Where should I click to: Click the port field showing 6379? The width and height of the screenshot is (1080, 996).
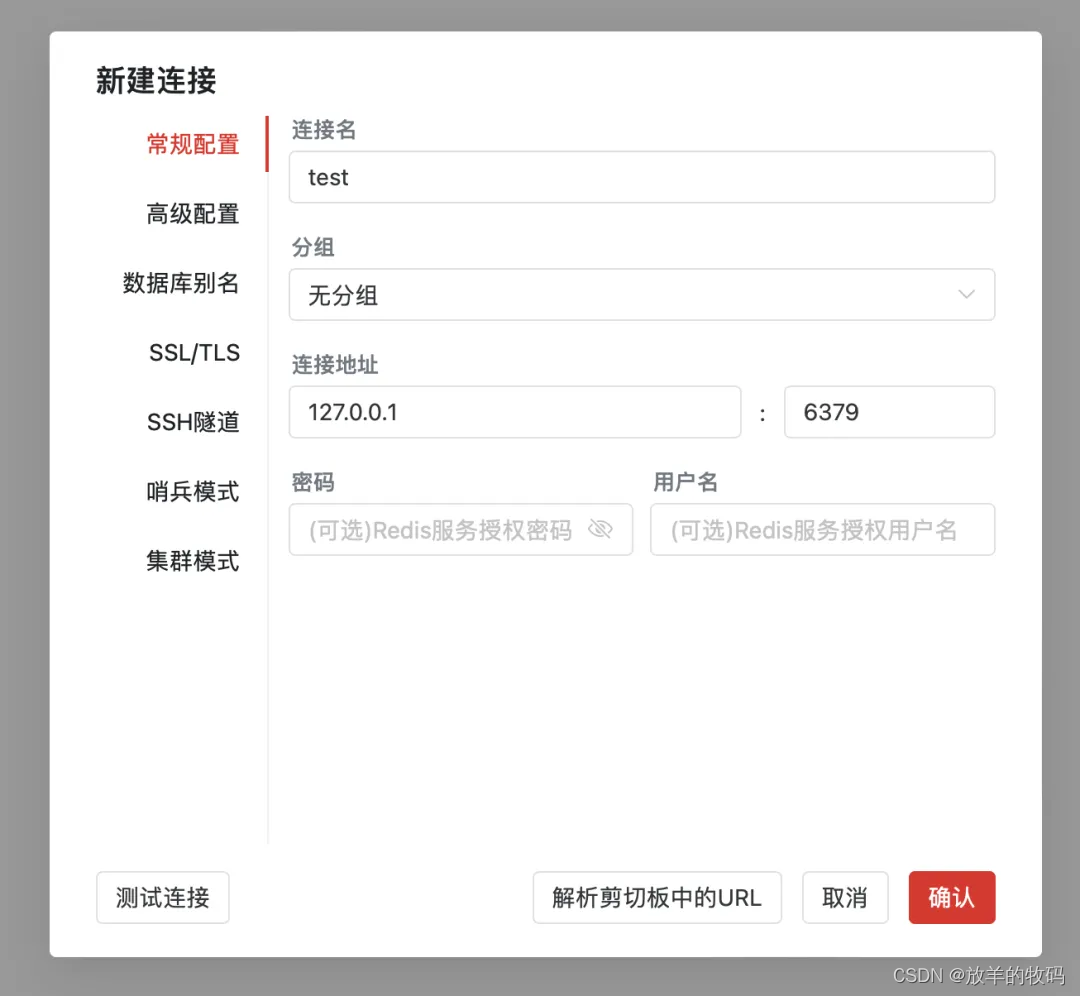(x=890, y=412)
